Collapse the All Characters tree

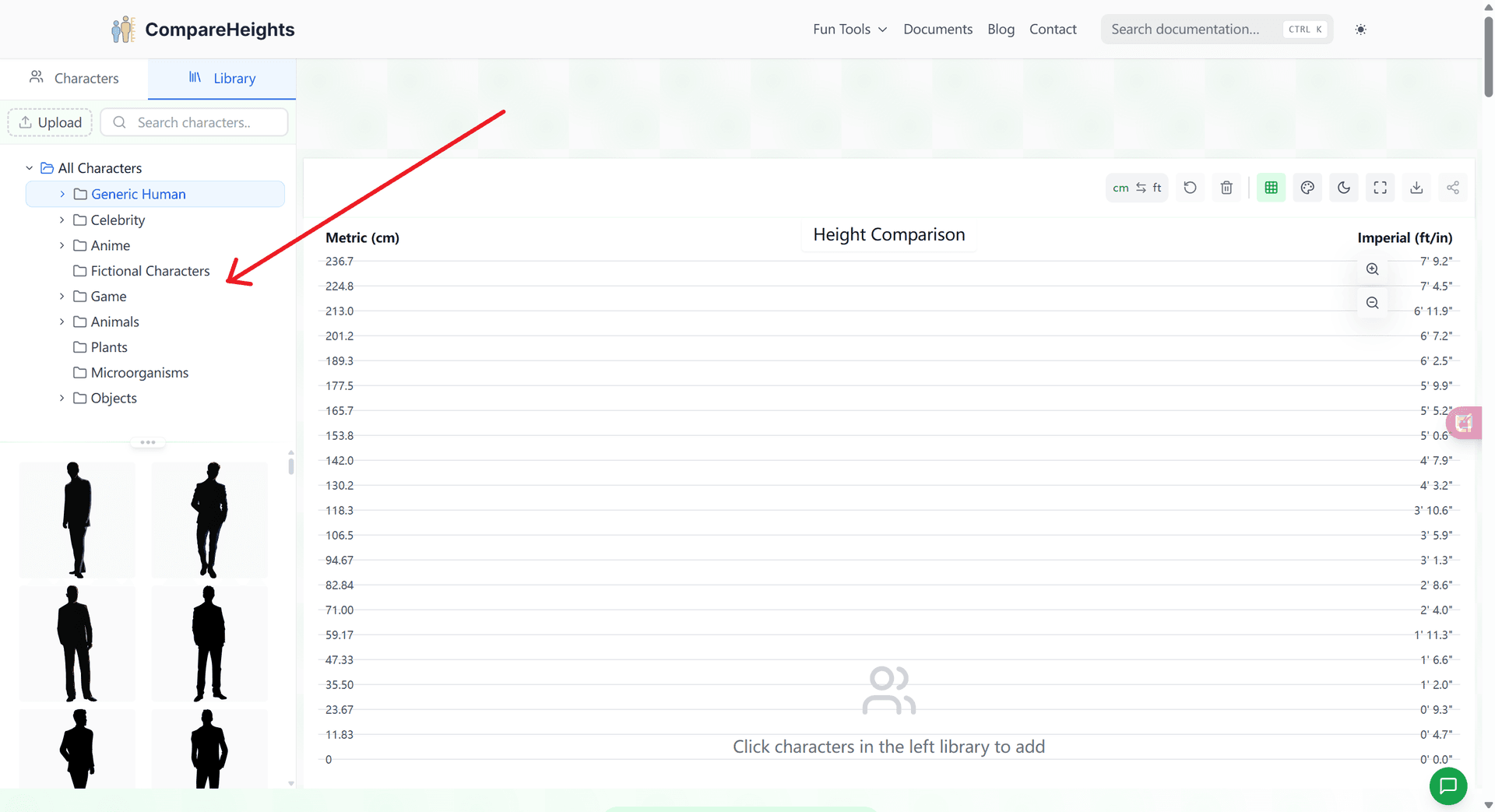30,168
